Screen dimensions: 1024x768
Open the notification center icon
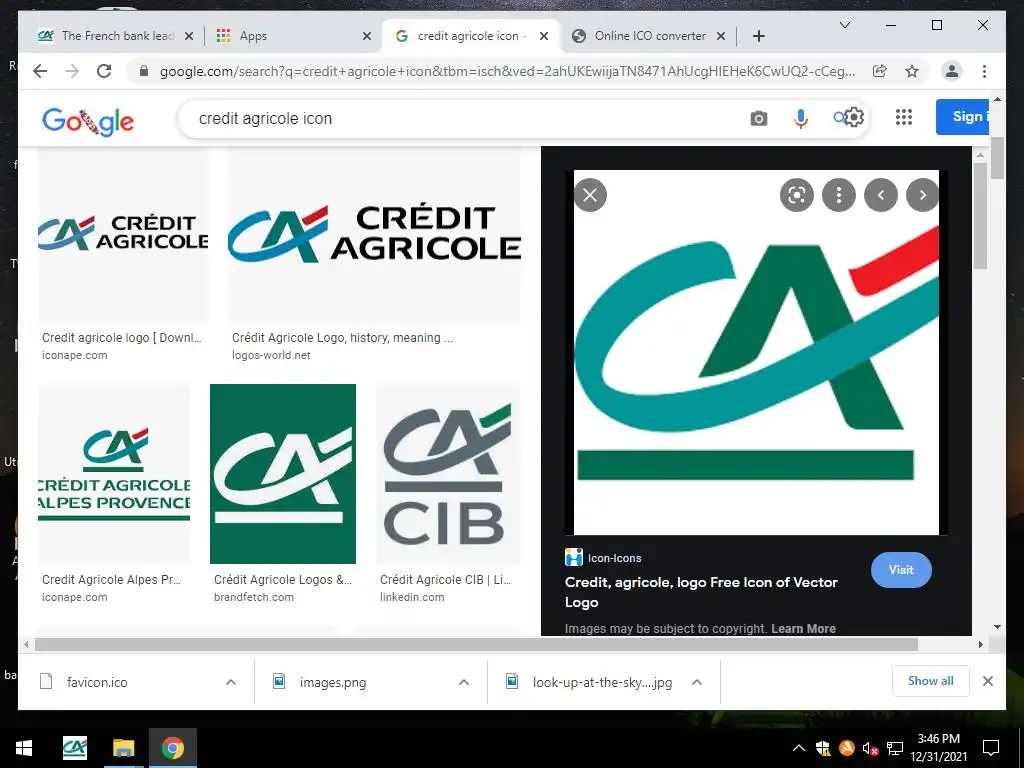pos(991,748)
